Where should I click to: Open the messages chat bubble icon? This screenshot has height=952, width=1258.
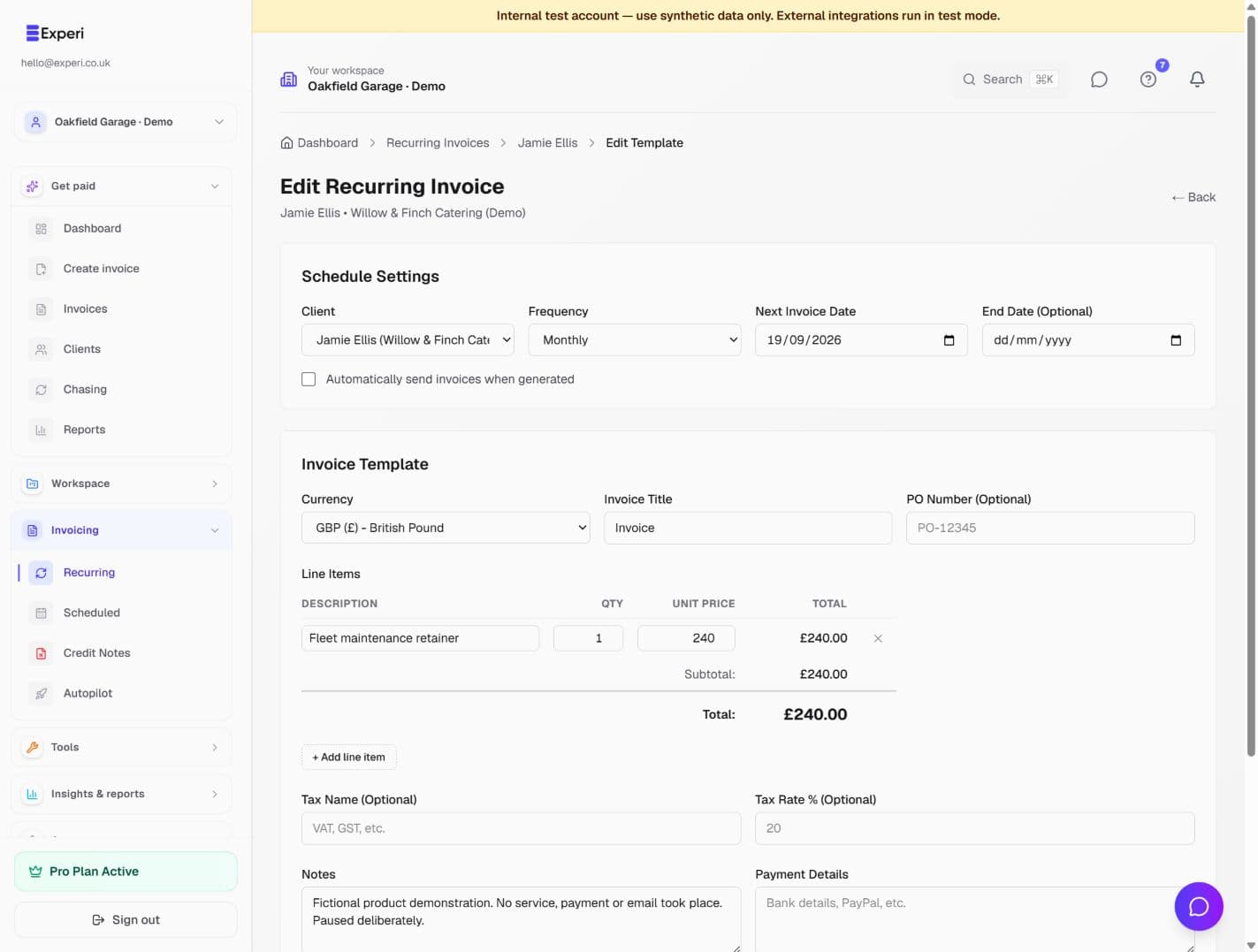[1099, 80]
